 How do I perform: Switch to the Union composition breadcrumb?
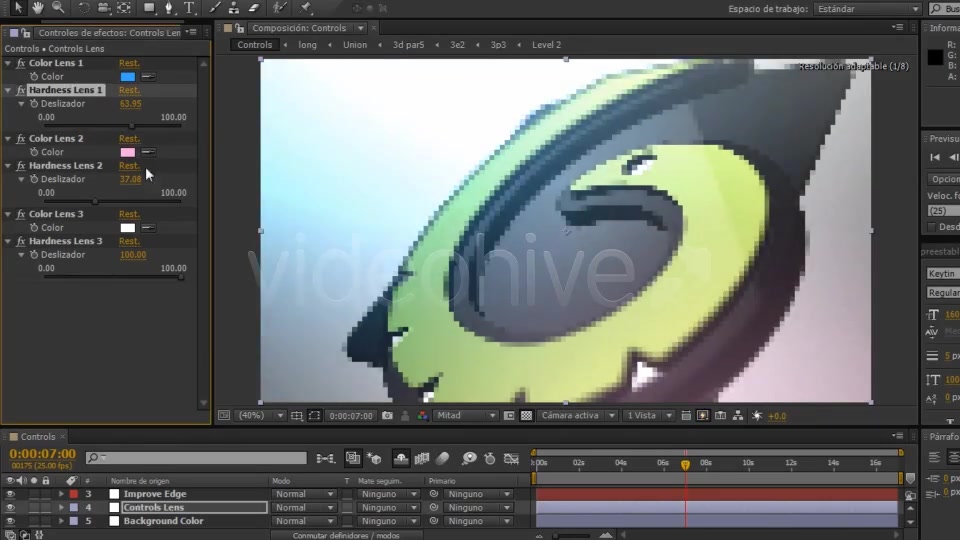pos(355,45)
